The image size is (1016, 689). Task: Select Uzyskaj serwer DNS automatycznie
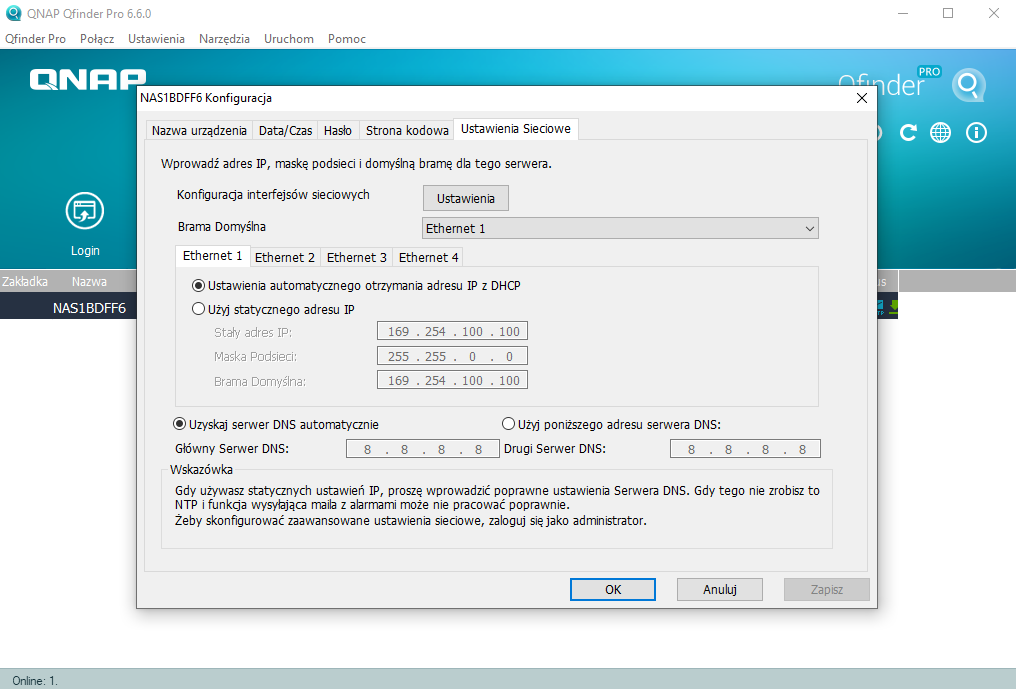276,425
